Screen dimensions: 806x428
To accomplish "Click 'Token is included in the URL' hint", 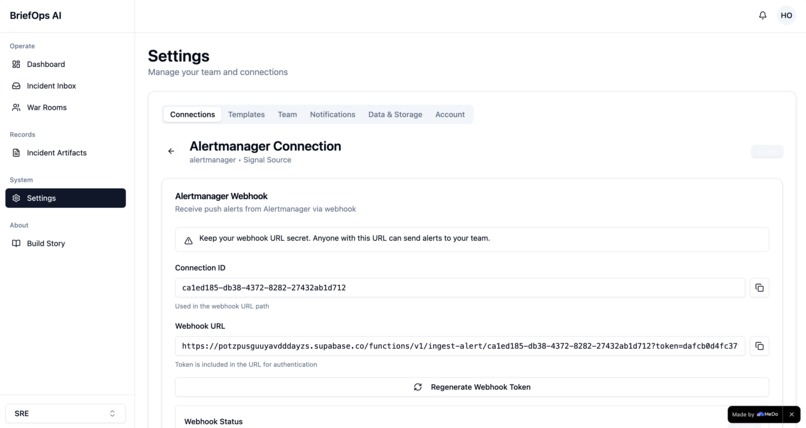I will 246,364.
